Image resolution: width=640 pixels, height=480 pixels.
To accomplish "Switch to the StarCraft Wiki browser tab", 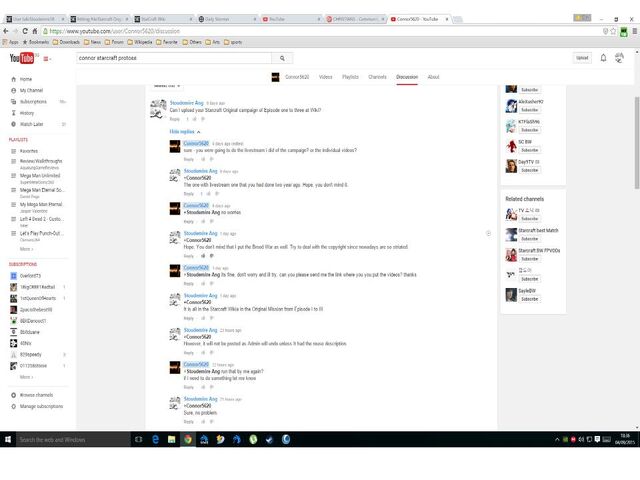I will tap(164, 19).
